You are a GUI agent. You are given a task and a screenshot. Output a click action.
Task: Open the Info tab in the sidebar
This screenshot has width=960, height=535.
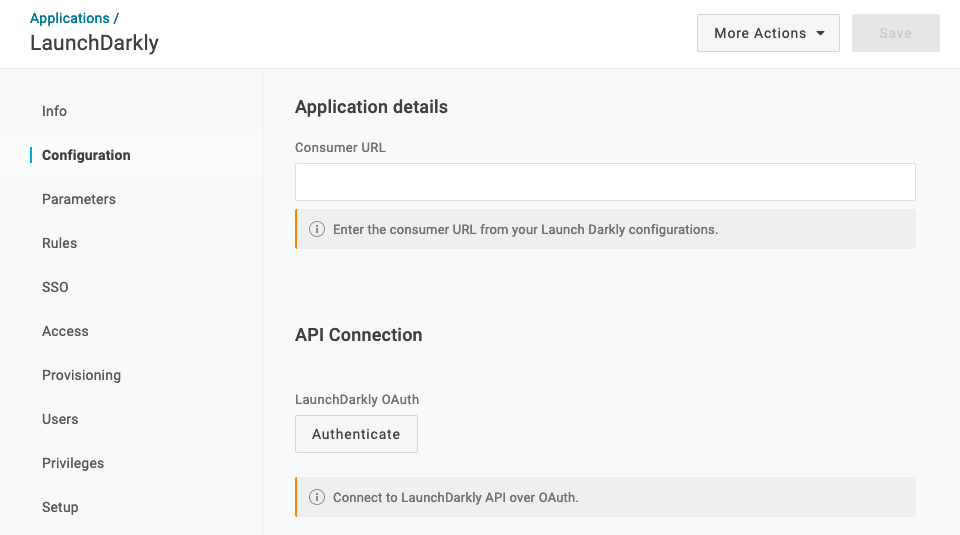[54, 111]
